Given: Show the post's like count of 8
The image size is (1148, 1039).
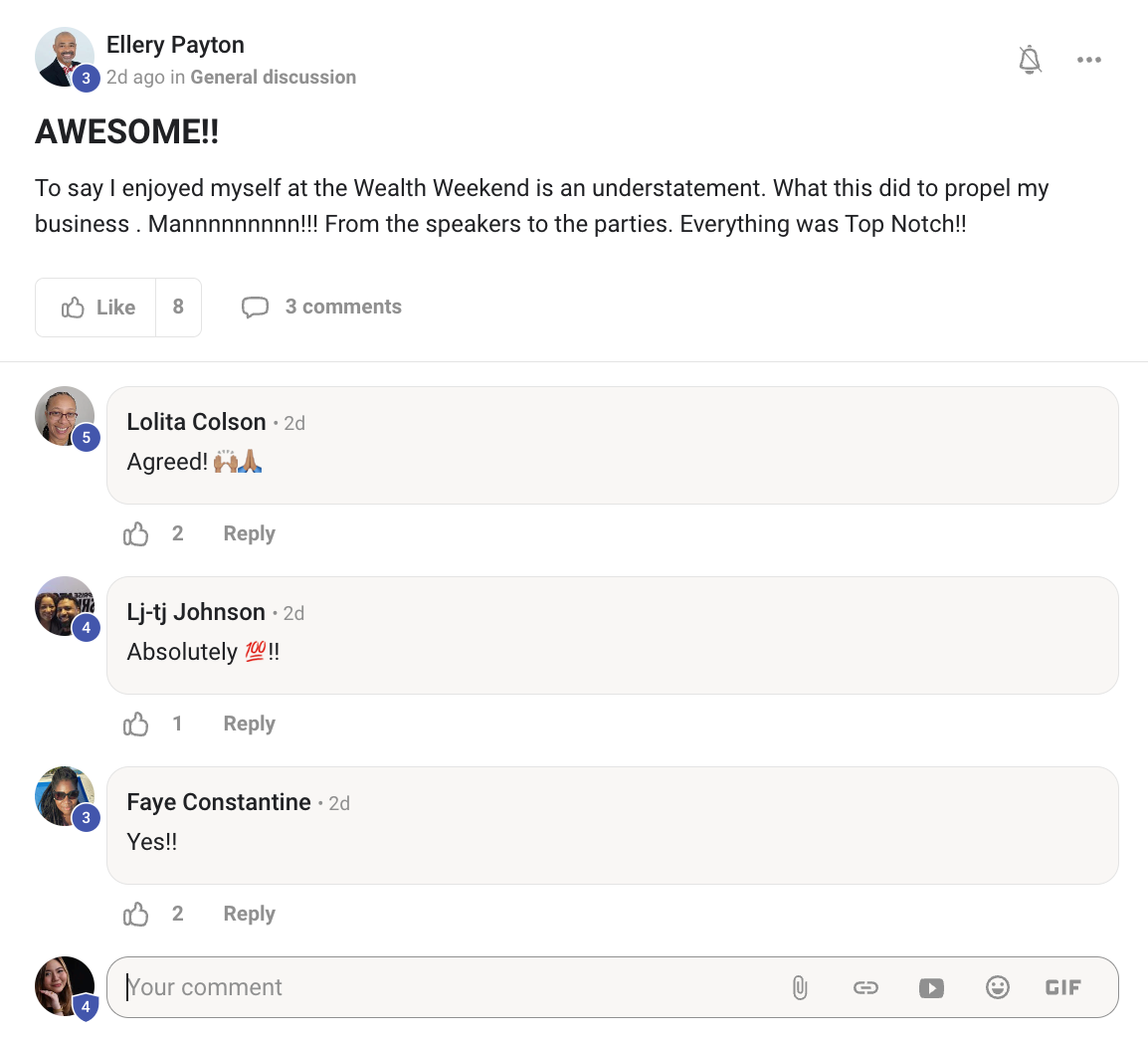Looking at the screenshot, I should point(178,308).
